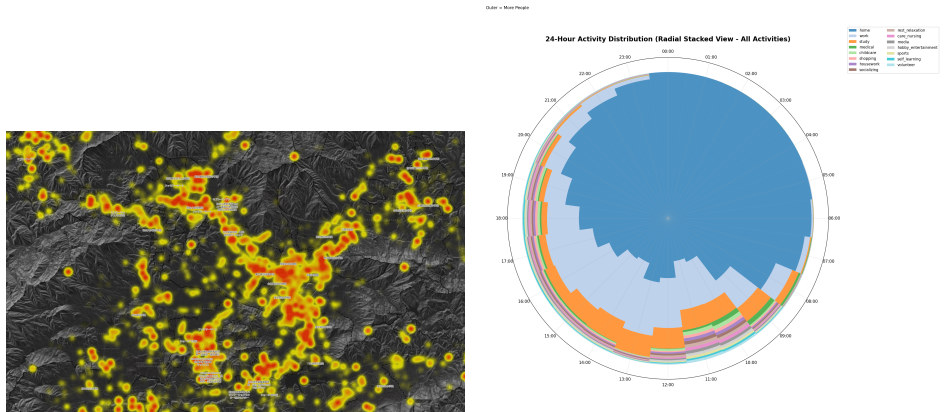945x412 pixels.
Task: Click the home legend color swatch
Action: pyautogui.click(x=853, y=30)
